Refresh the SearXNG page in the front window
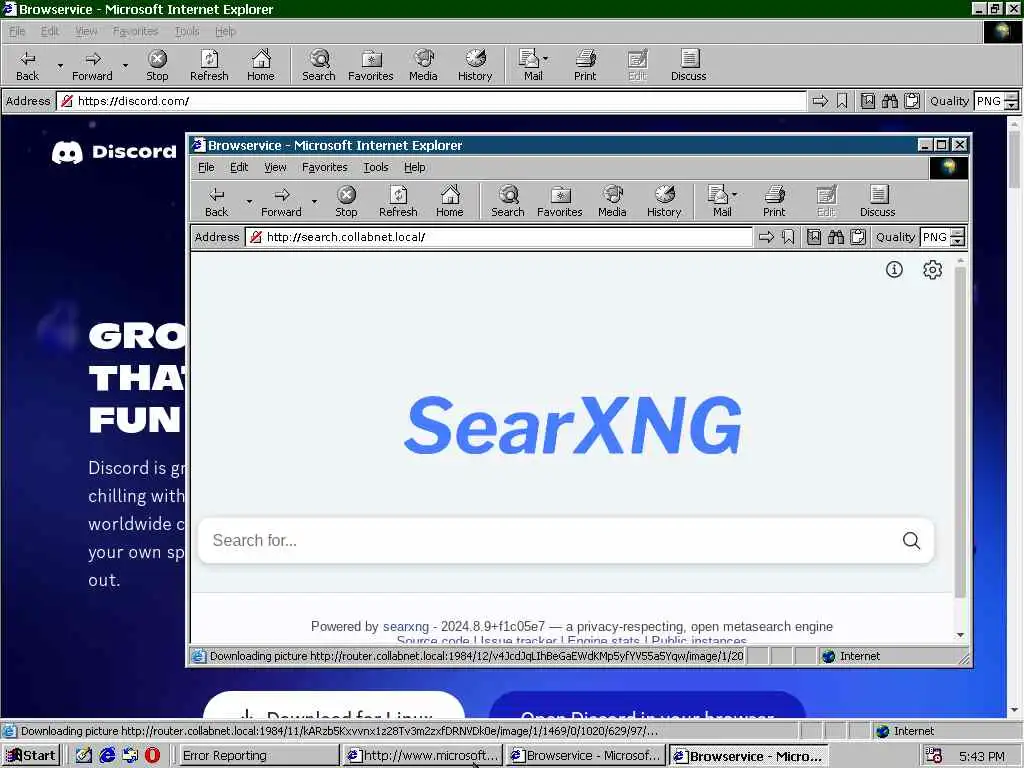Image resolution: width=1024 pixels, height=768 pixels. coord(398,202)
